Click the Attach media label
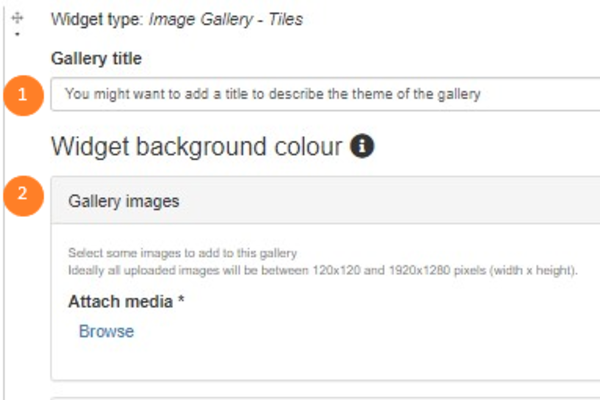 pos(120,301)
